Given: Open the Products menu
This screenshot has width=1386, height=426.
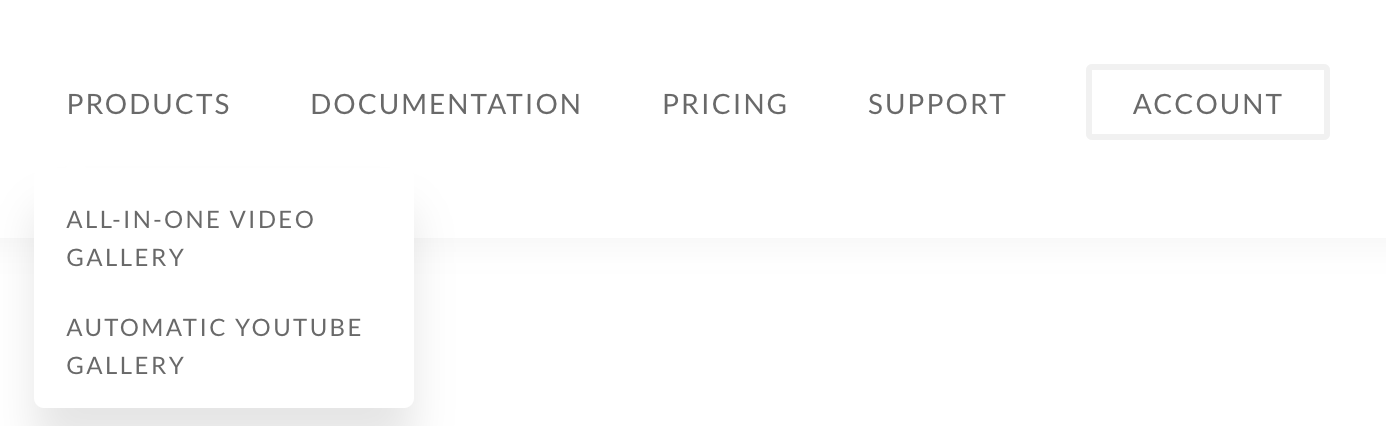Looking at the screenshot, I should pyautogui.click(x=148, y=104).
